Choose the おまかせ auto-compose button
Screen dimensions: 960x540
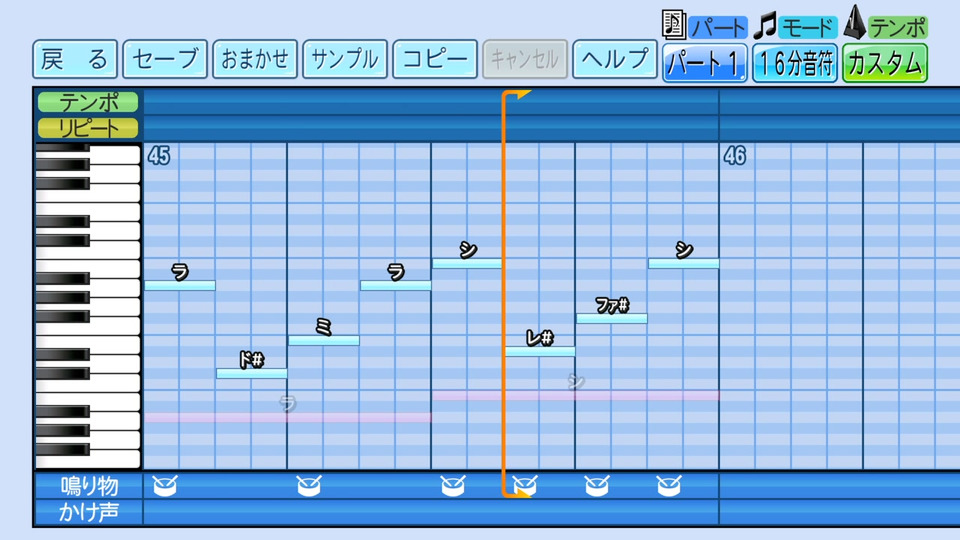[x=255, y=59]
